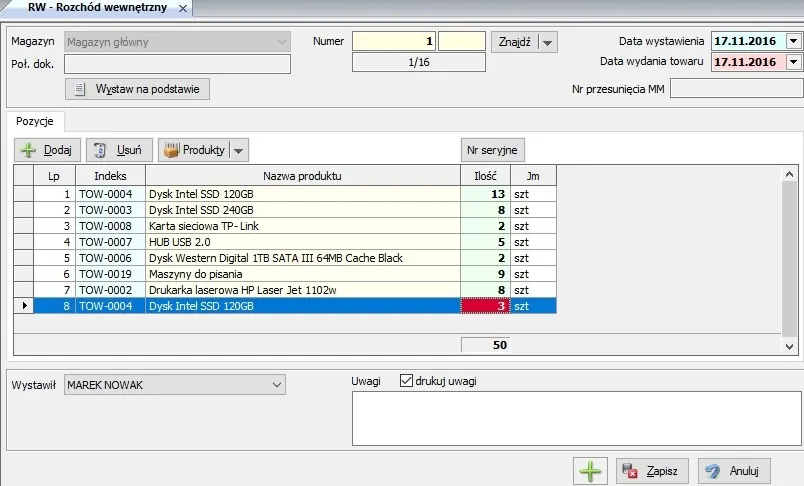
Task: Select row Maszyny do pisania
Action: (x=285, y=274)
